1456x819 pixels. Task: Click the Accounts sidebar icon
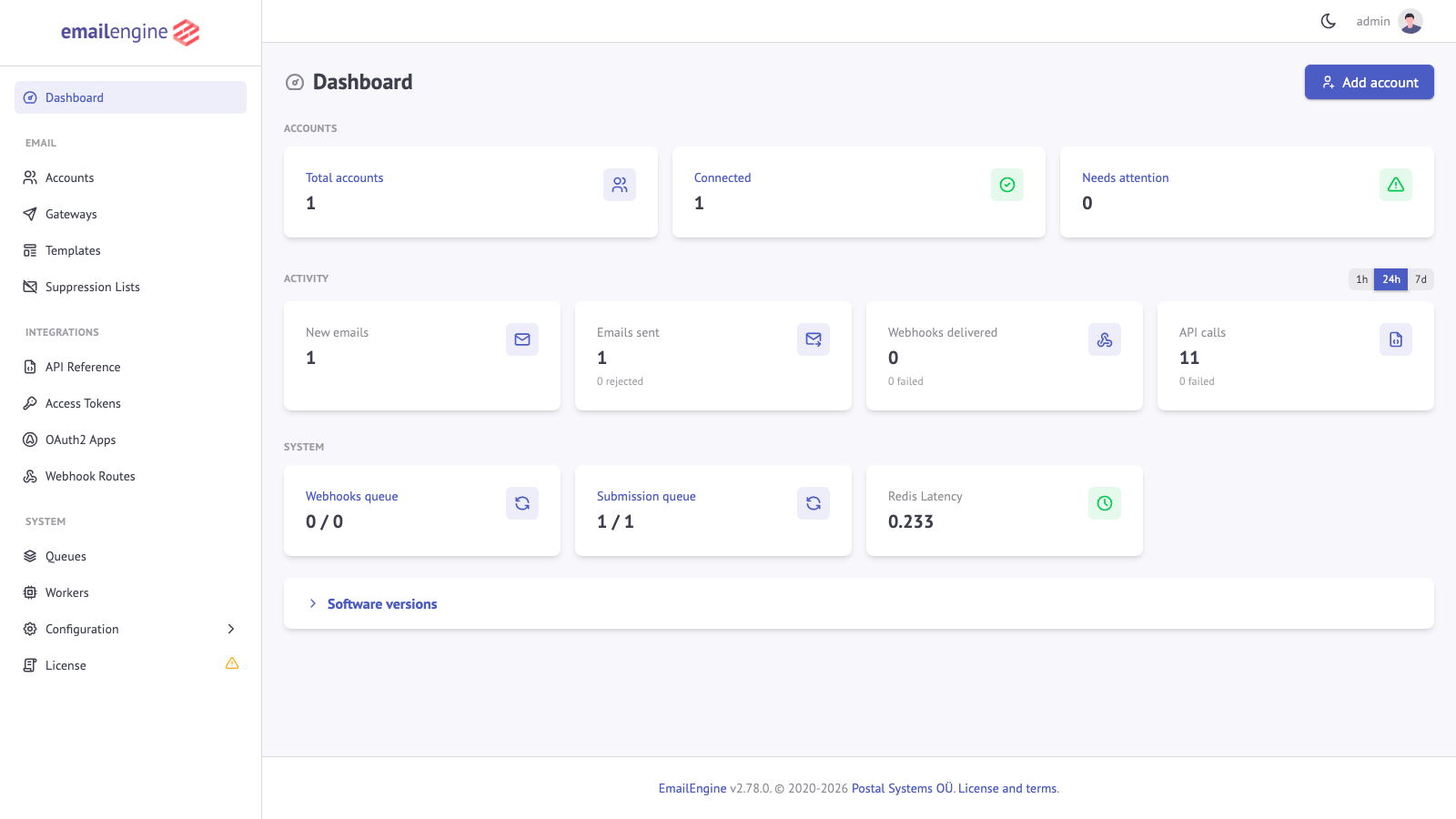pos(30,177)
